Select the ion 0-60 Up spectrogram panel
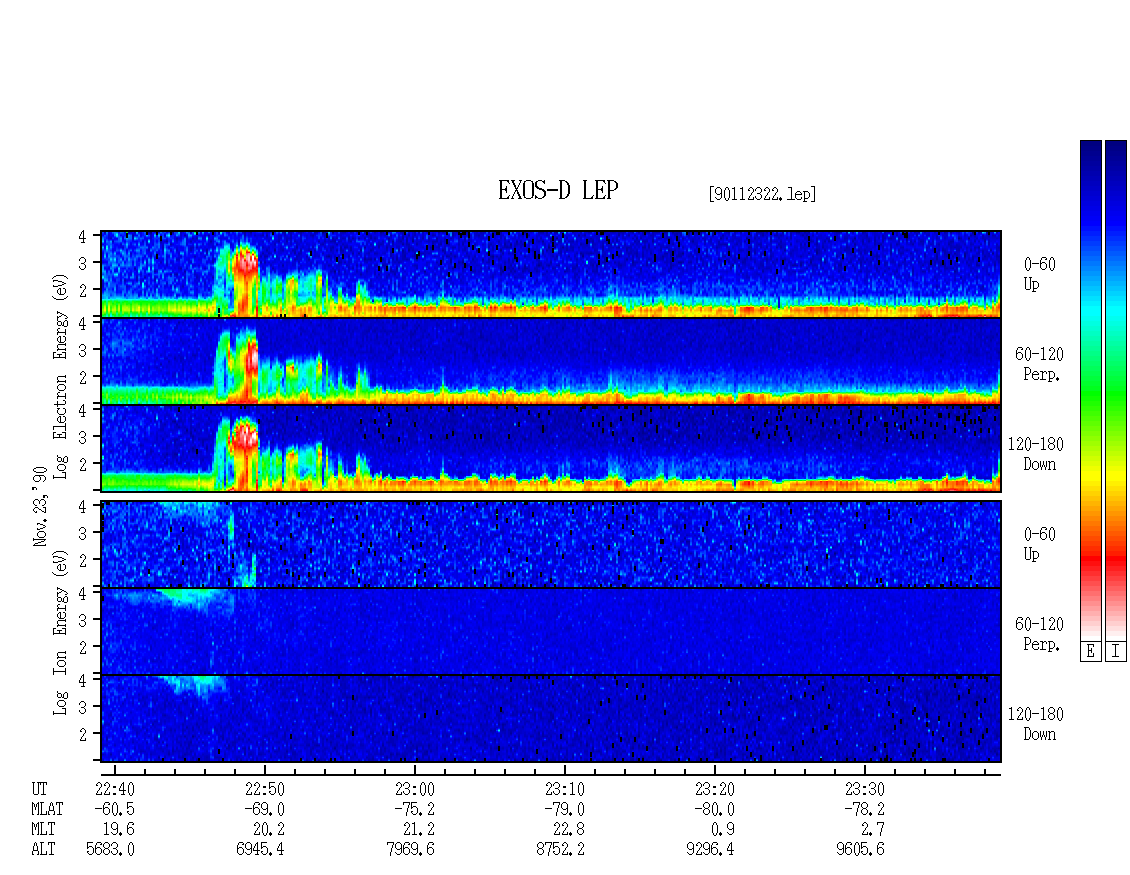 click(551, 544)
